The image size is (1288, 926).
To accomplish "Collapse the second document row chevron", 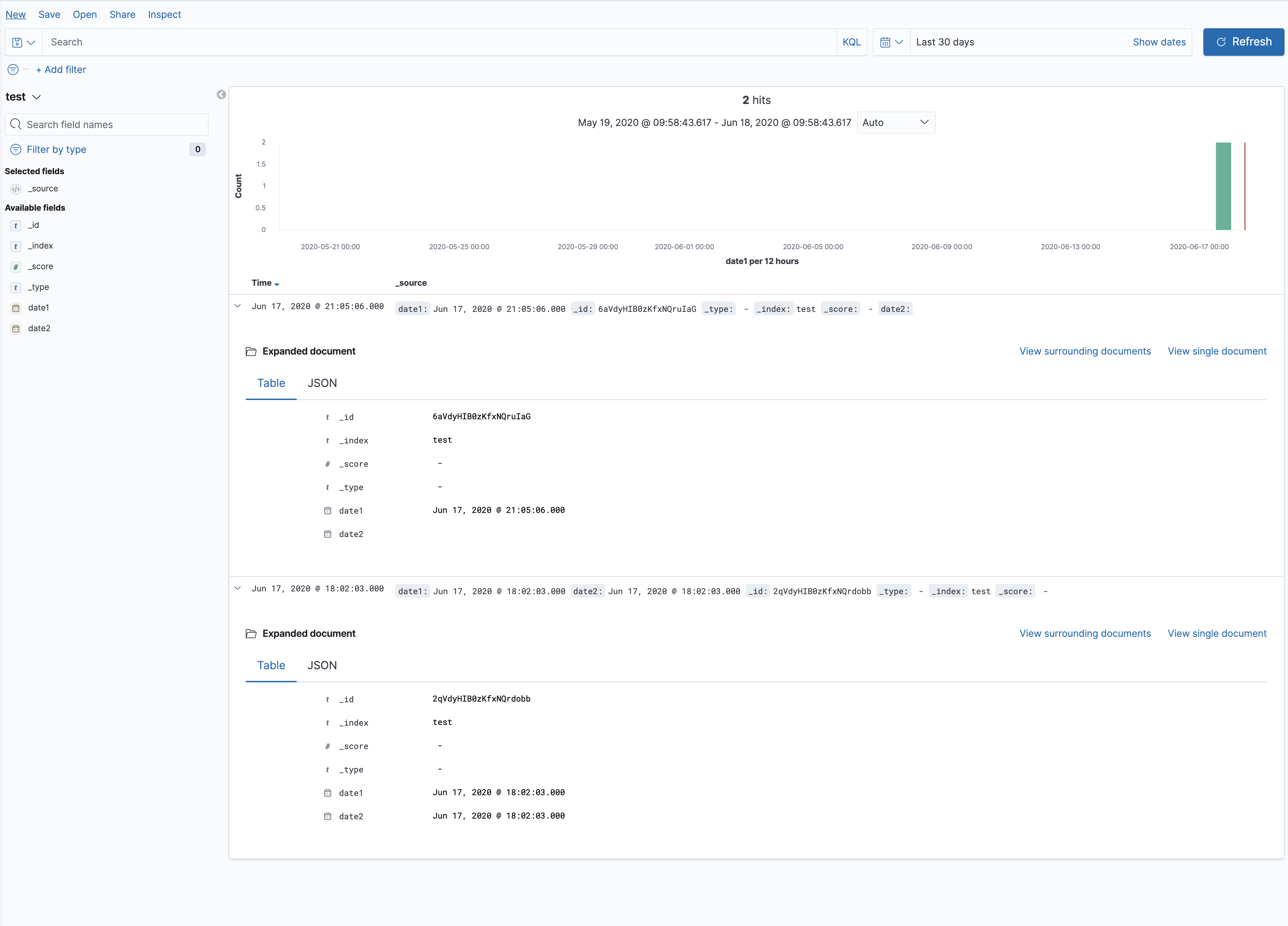I will coord(238,589).
